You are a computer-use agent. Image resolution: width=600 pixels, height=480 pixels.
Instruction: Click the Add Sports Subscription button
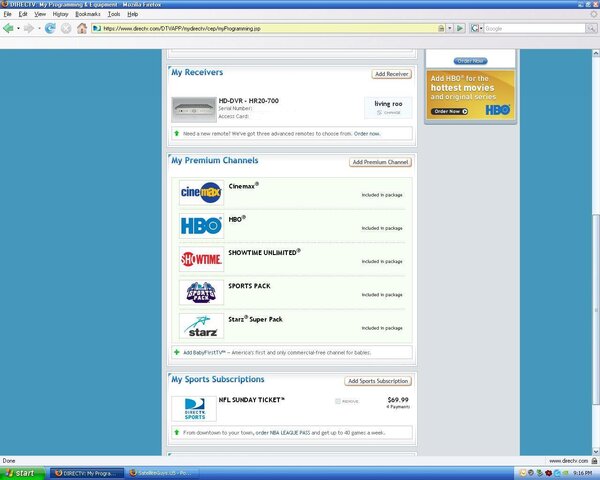378,381
